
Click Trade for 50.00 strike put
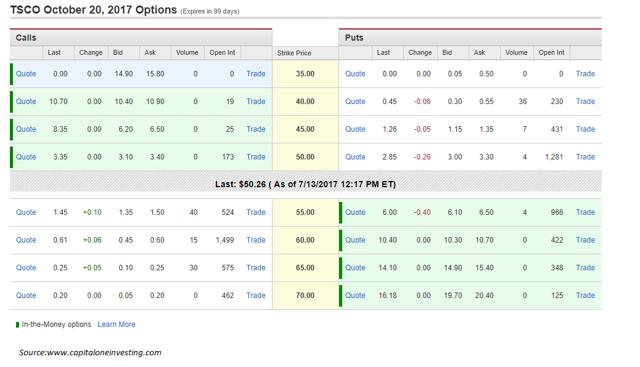coord(585,157)
